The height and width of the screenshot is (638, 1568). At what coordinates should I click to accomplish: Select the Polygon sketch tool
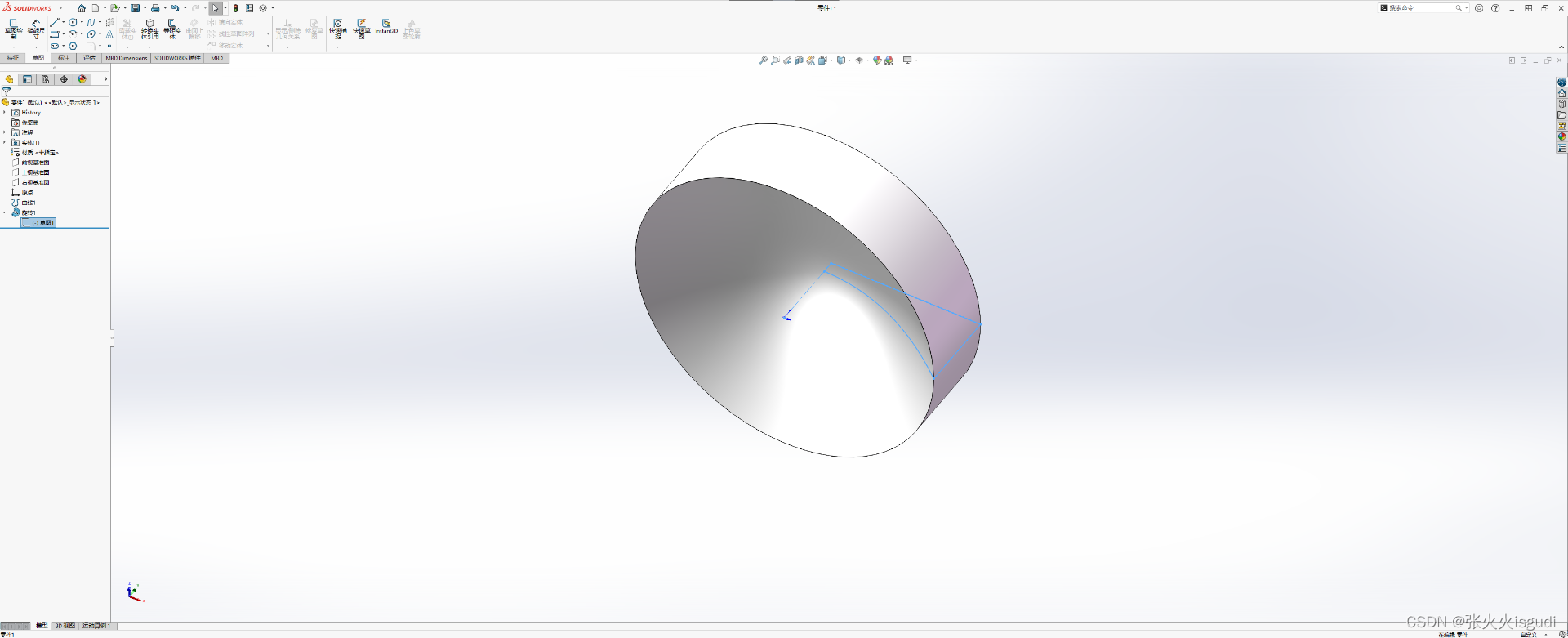point(73,46)
